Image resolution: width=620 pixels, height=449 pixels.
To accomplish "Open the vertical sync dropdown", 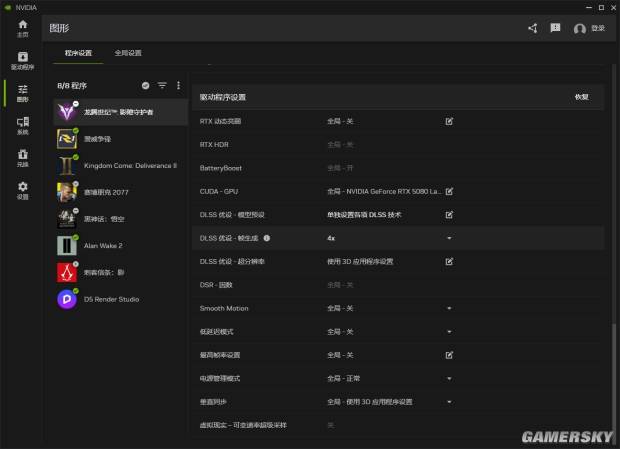I will tap(449, 402).
